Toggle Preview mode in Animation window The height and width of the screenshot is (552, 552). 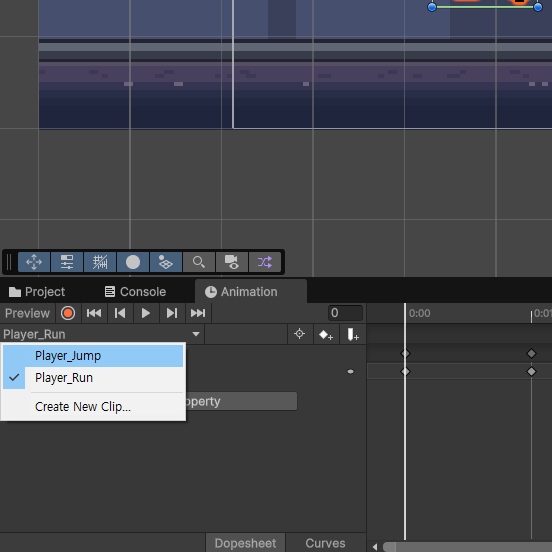(x=27, y=313)
